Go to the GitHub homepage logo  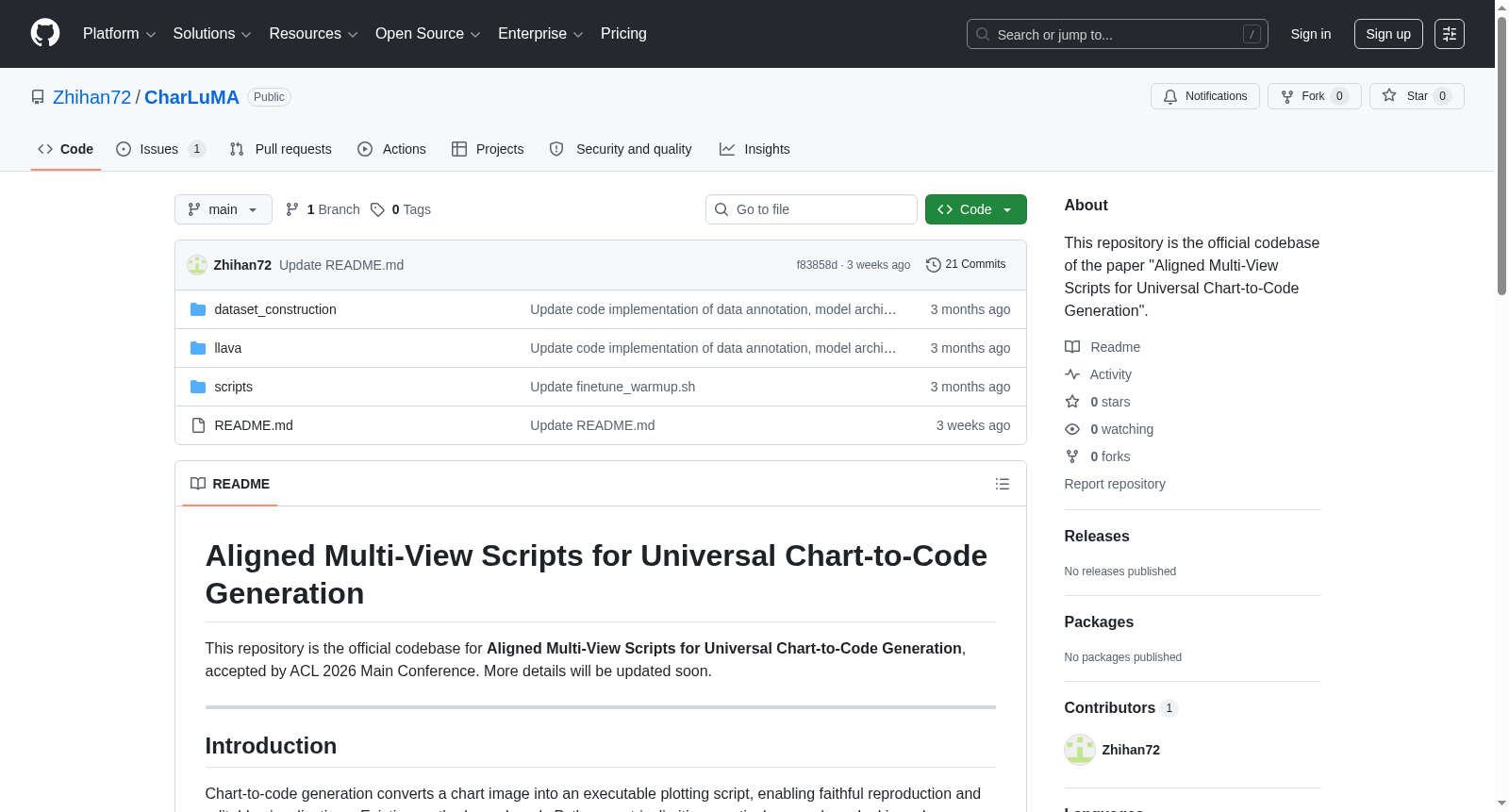click(45, 34)
